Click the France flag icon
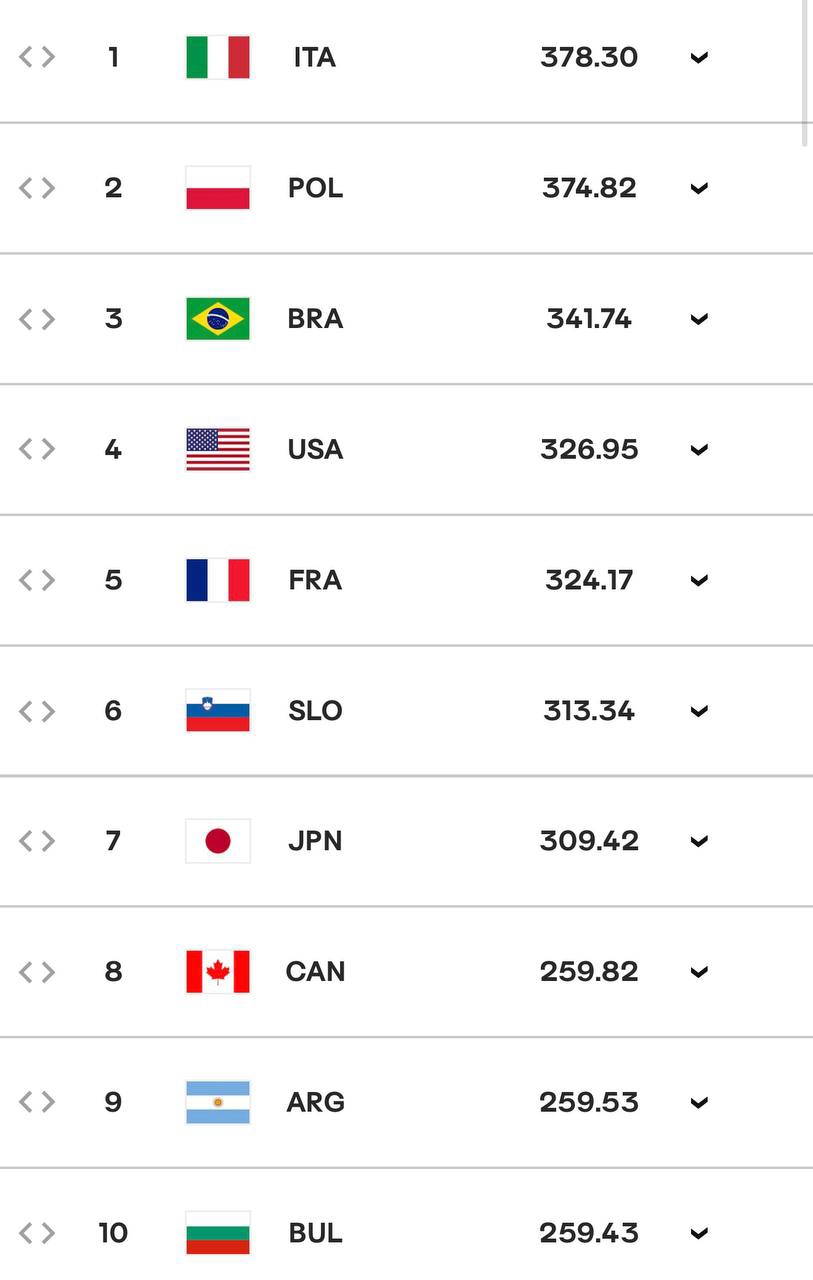The image size is (813, 1280). (218, 580)
